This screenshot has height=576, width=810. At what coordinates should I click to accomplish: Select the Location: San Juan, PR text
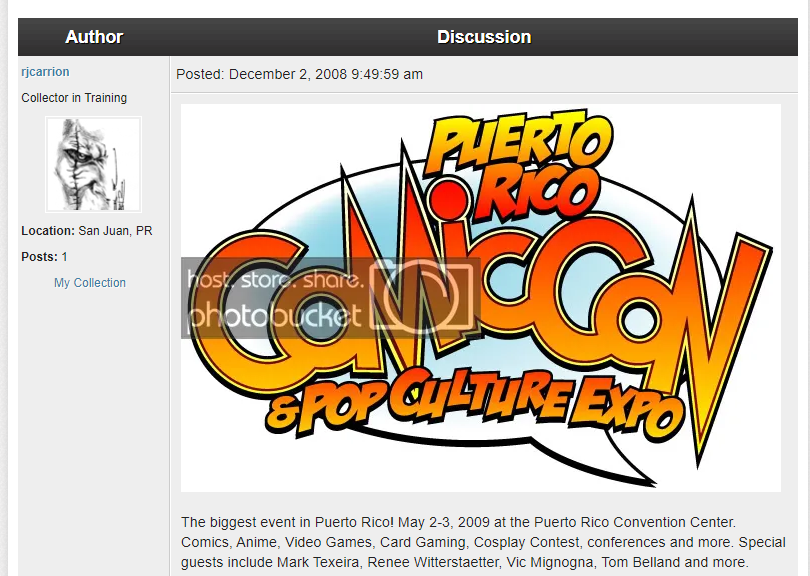[x=87, y=231]
